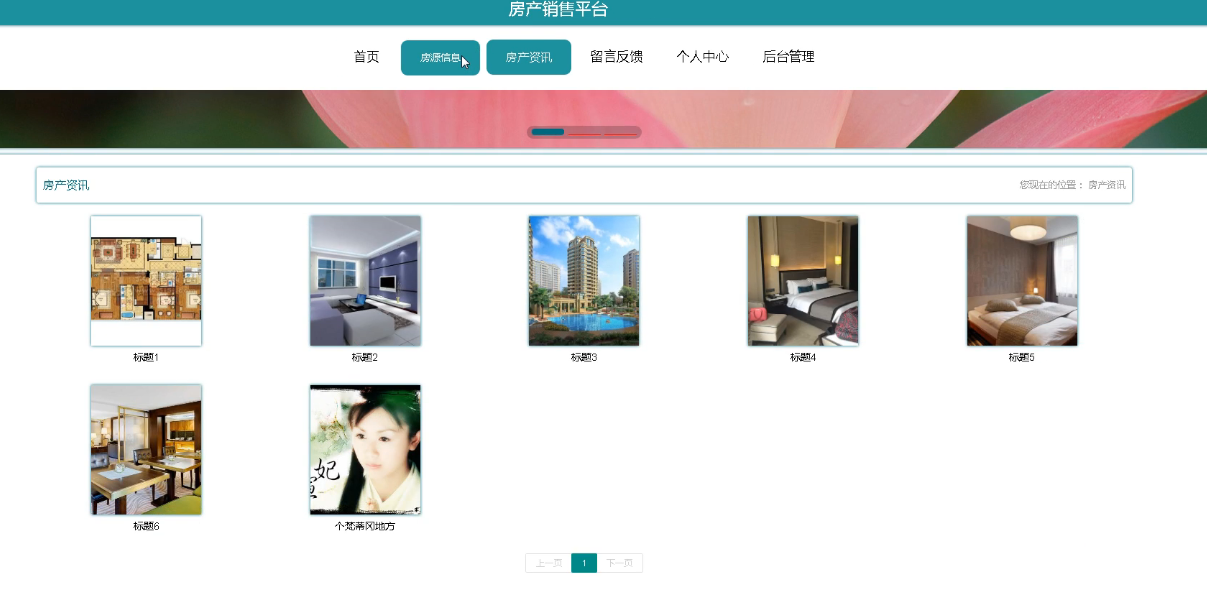Open the 首页 navigation item
This screenshot has height=589, width=1207.
click(367, 57)
